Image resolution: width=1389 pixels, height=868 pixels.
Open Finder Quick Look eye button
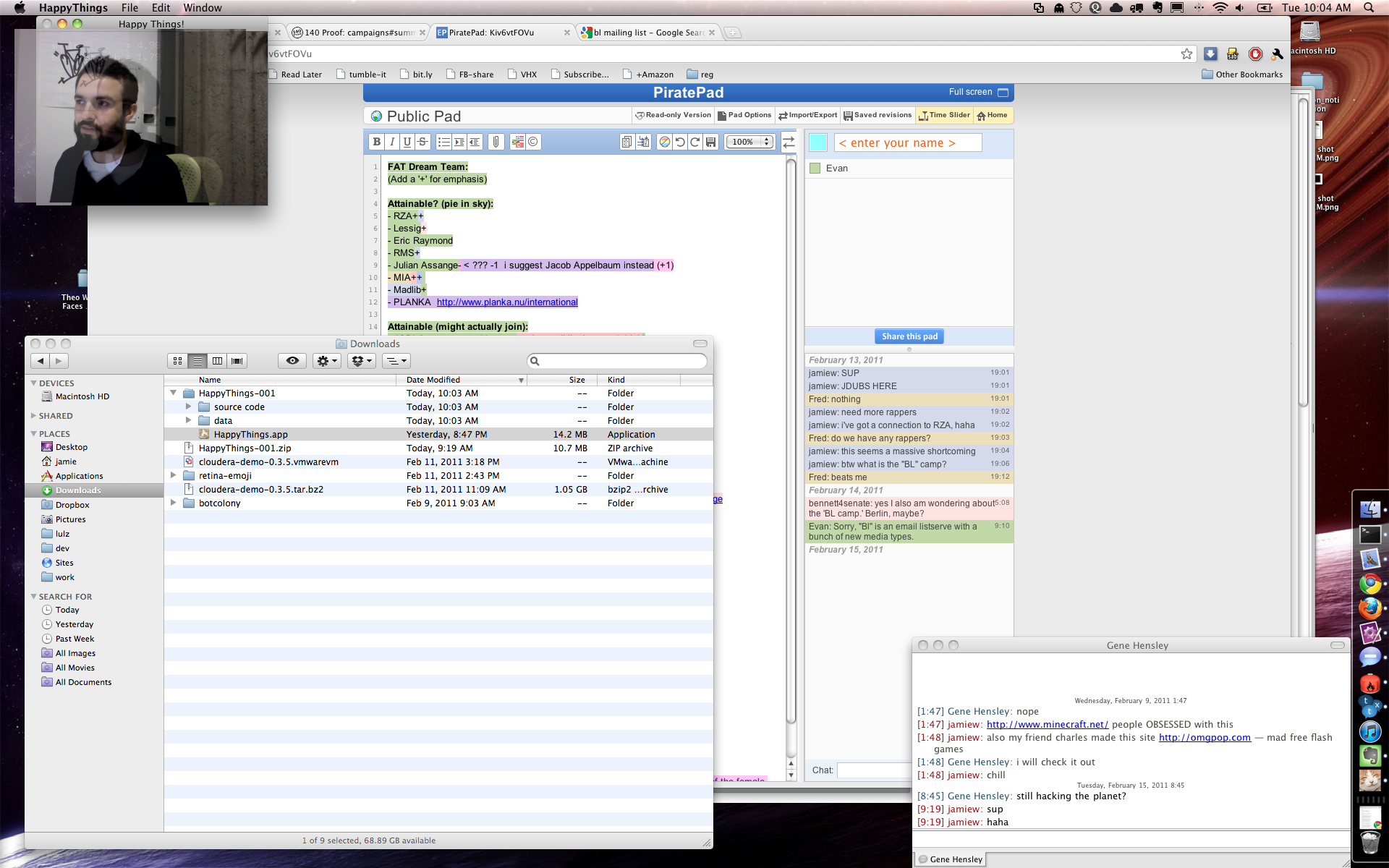292,360
